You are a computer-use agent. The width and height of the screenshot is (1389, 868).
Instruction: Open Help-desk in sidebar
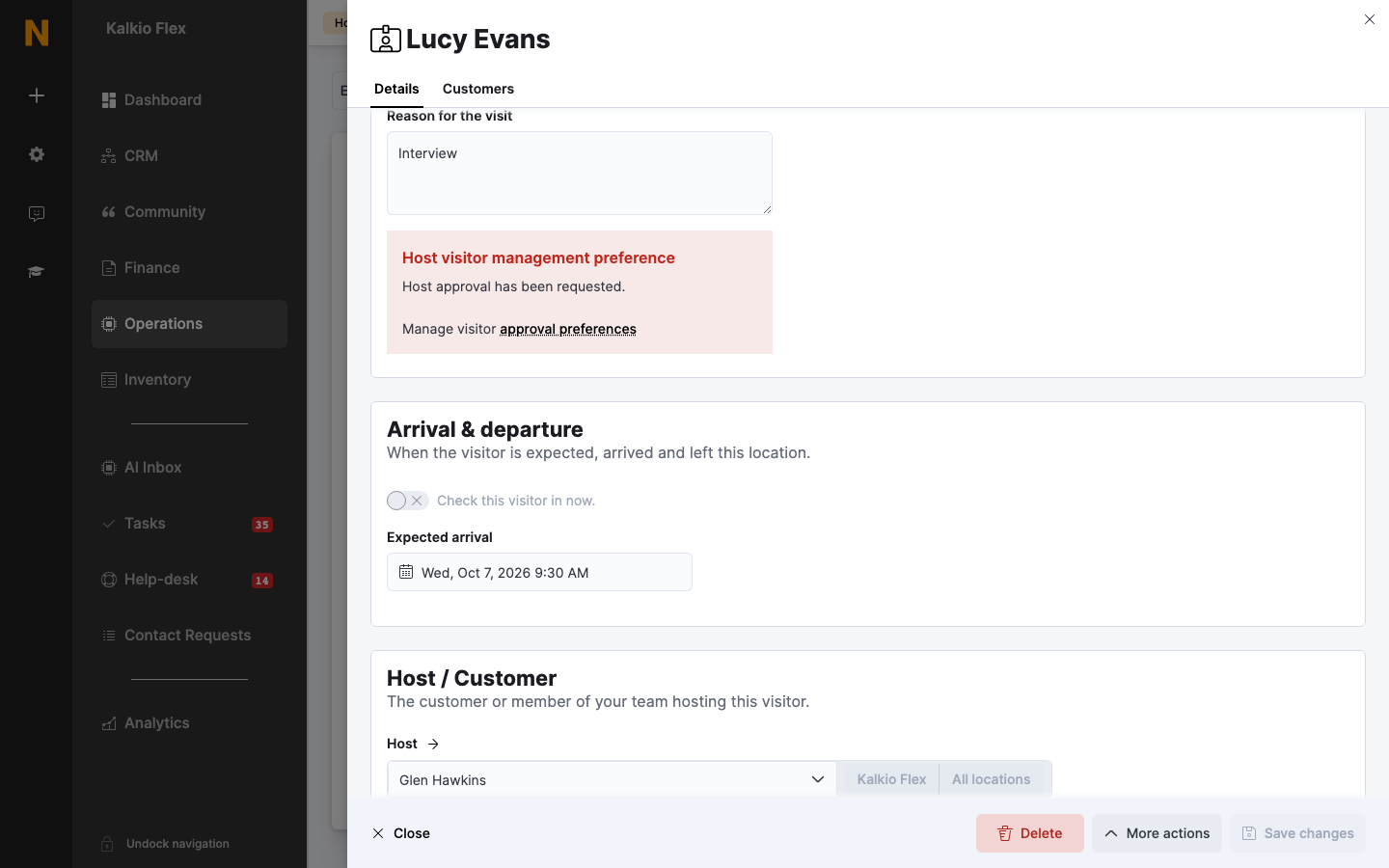pyautogui.click(x=189, y=580)
